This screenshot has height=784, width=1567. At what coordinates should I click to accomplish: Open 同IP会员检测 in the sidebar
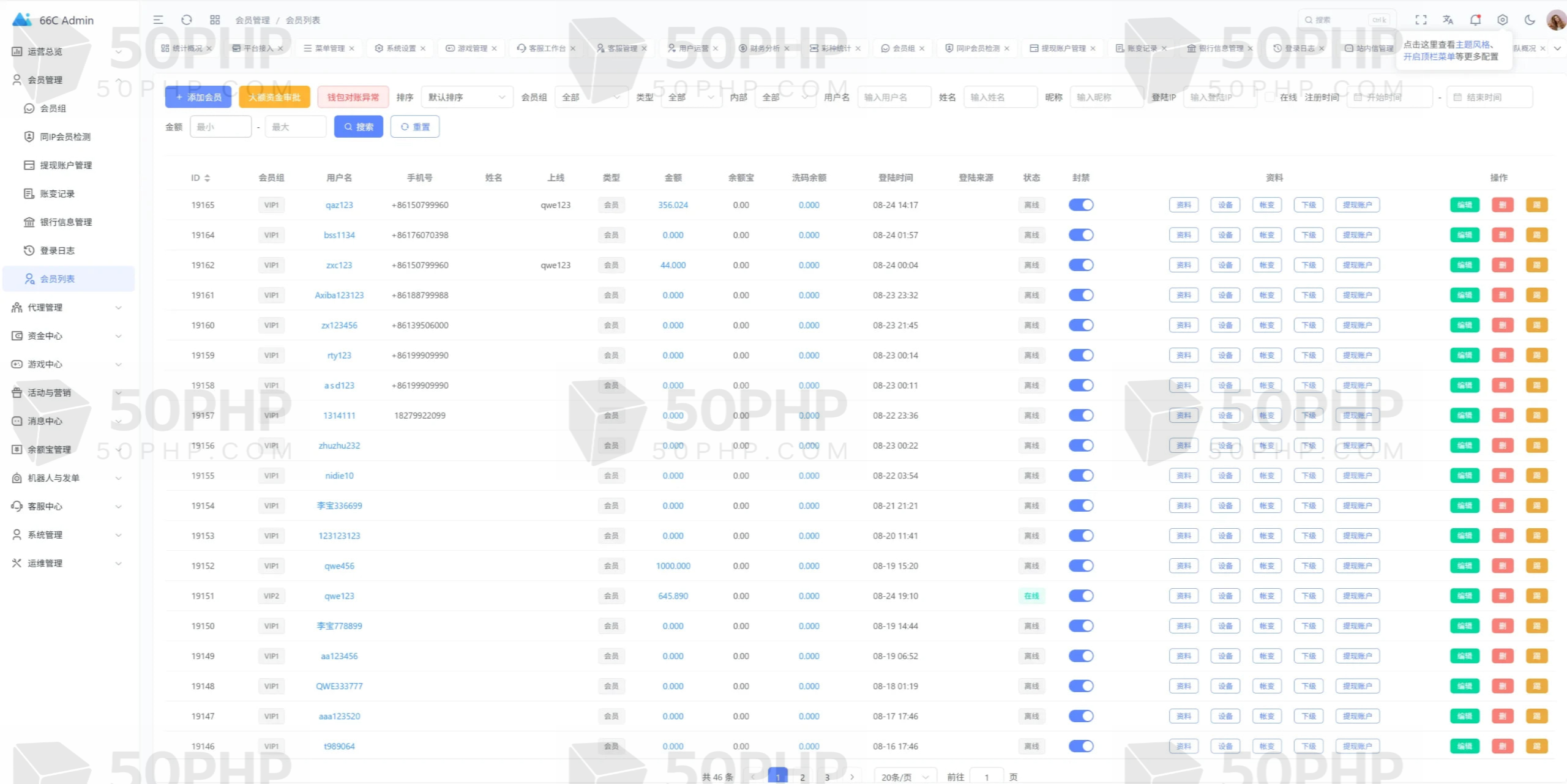click(x=65, y=136)
